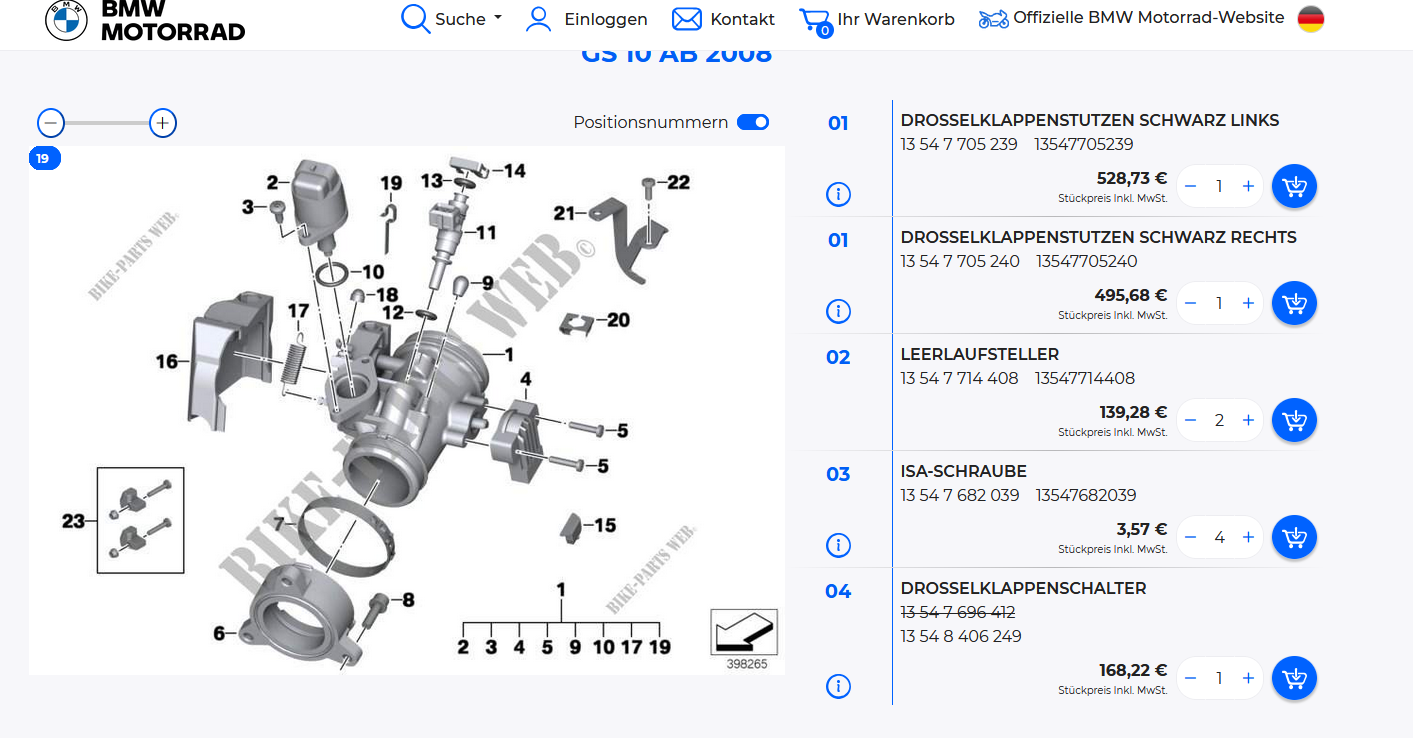Expand the Suche dropdown arrow
Image resolution: width=1413 pixels, height=738 pixels.
[x=498, y=18]
